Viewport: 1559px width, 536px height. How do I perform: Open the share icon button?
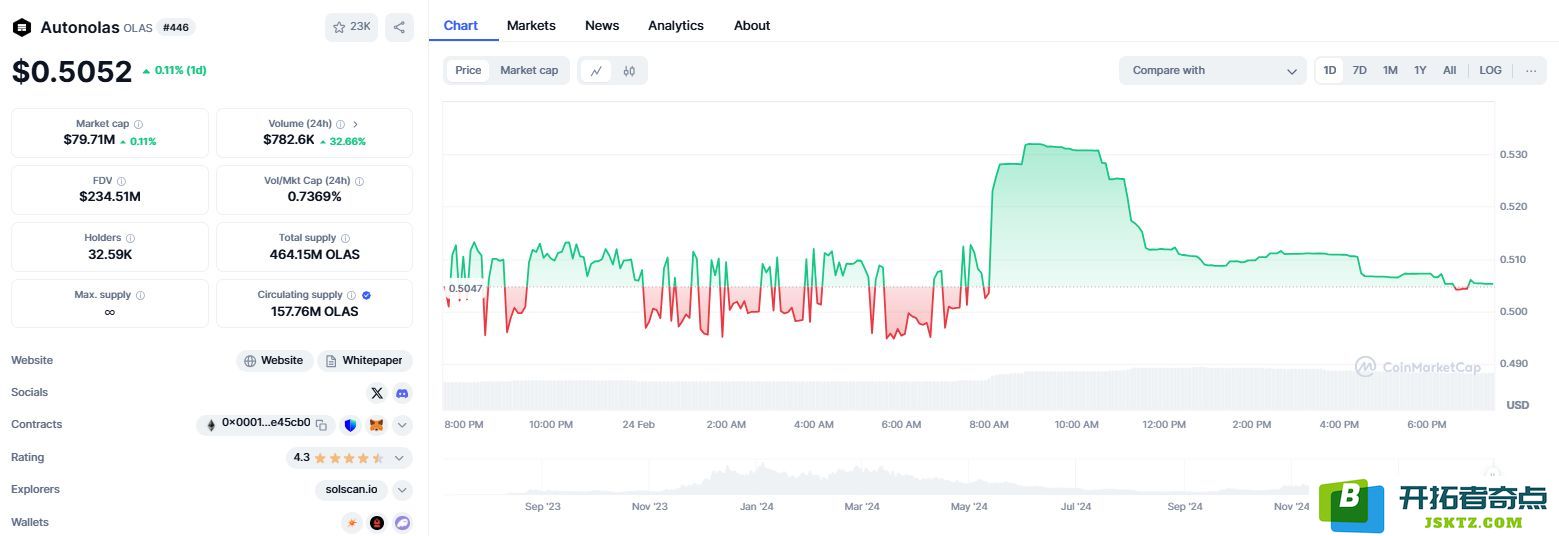[399, 27]
